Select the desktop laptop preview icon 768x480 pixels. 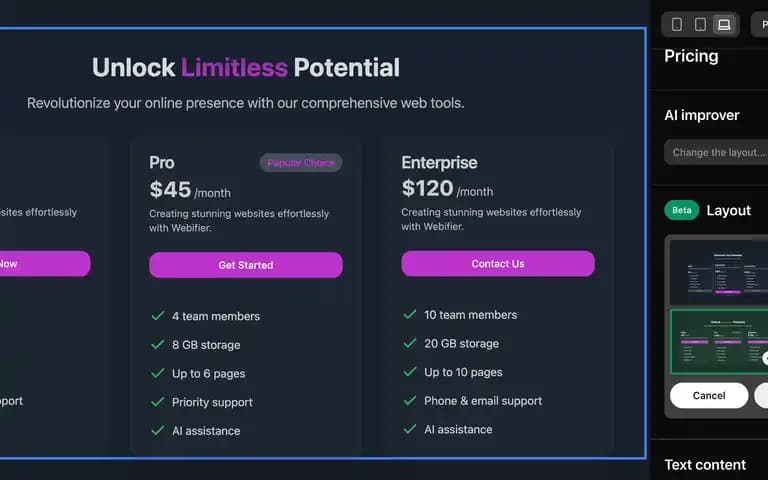pyautogui.click(x=724, y=24)
